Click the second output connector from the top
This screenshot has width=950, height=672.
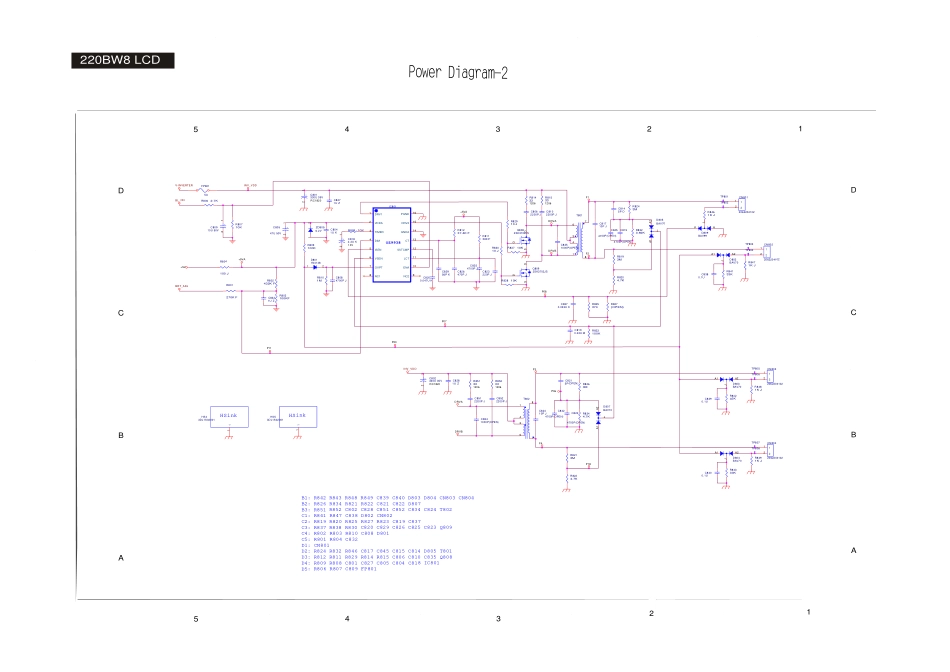click(768, 251)
